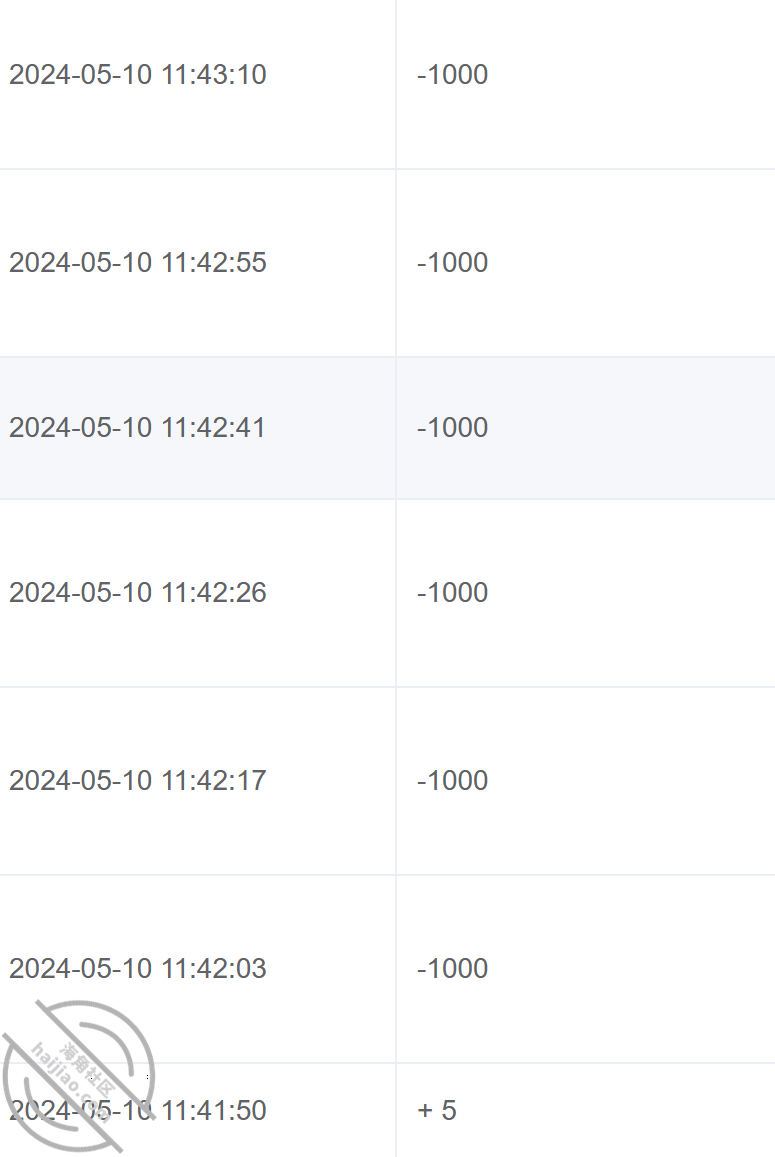Viewport: 775px width, 1157px height.
Task: Select the -1000 amount at 11:42:55
Action: pos(452,263)
